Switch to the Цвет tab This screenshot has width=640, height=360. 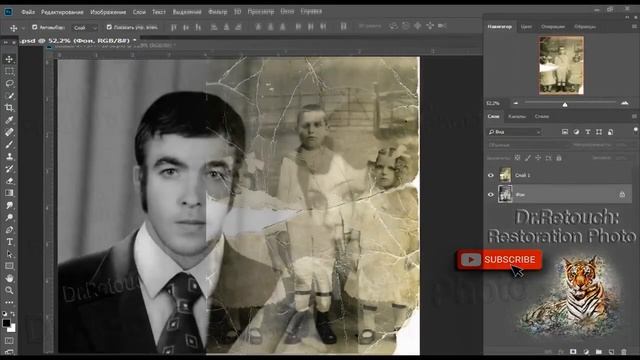coord(526,27)
